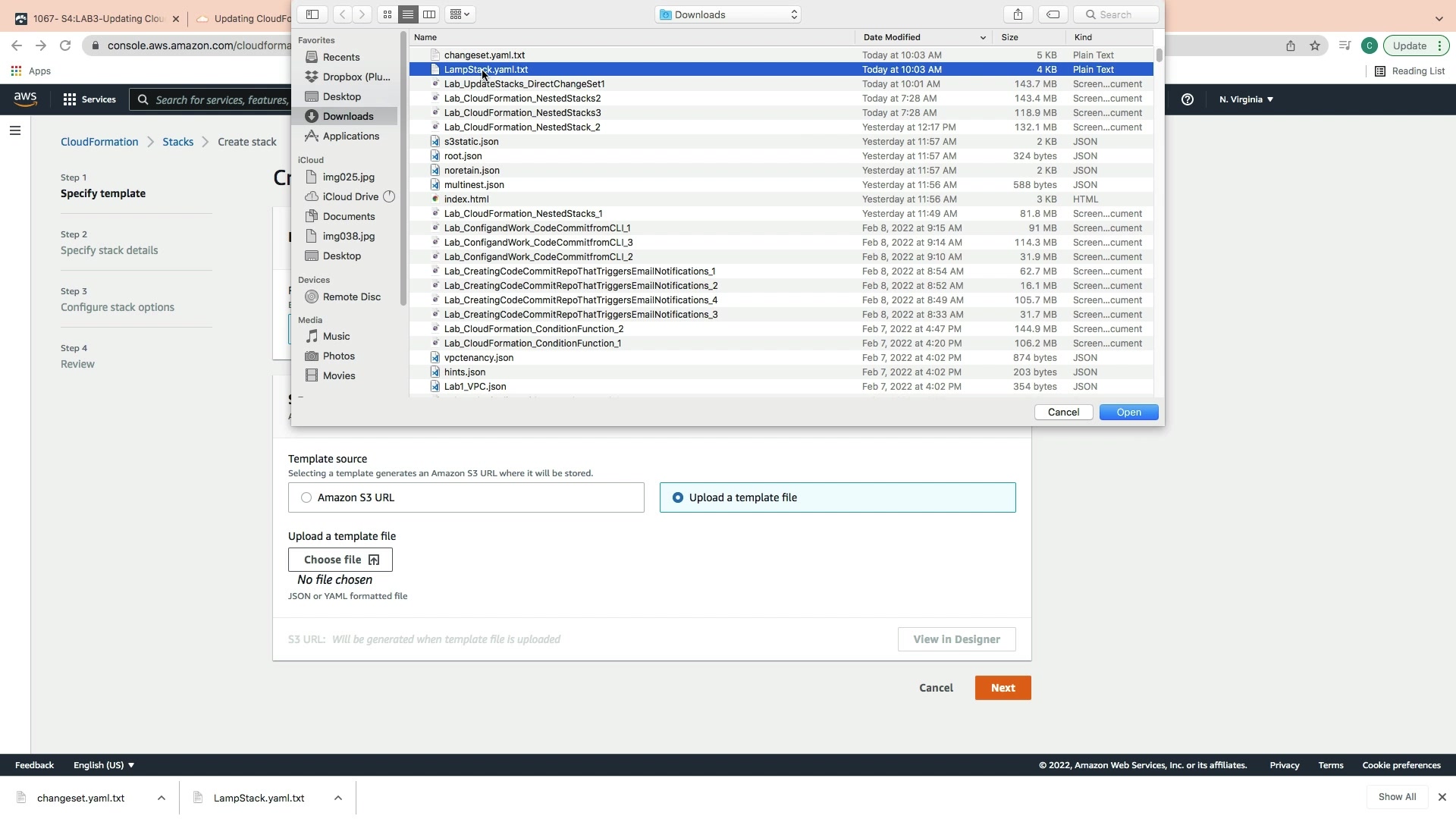Screen dimensions: 1456x819
Task: Bookmark page with star icon
Action: pyautogui.click(x=1315, y=45)
